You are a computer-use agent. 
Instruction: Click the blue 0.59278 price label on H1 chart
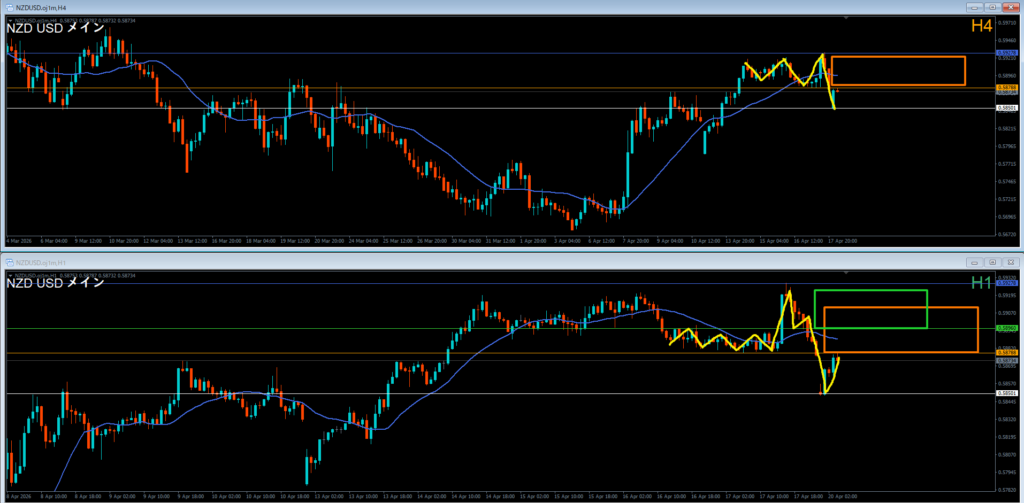pos(1008,283)
